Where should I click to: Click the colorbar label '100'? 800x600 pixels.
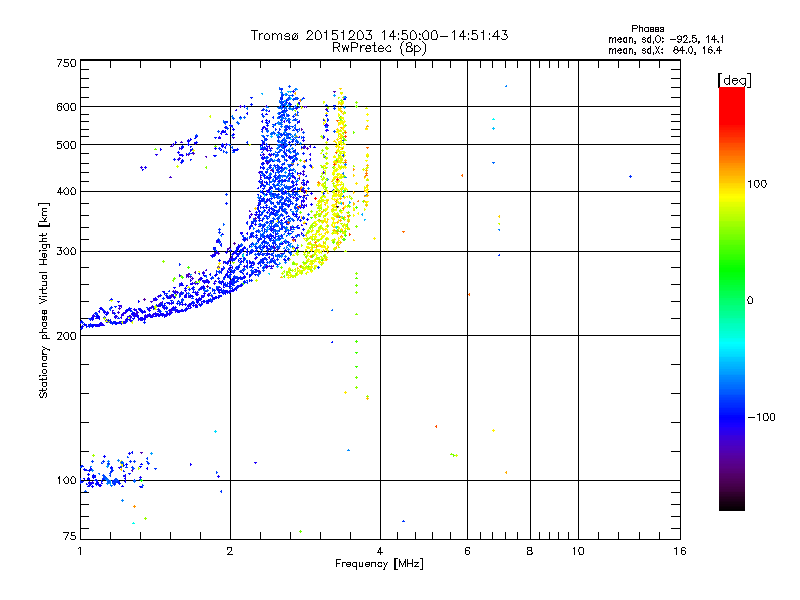point(757,184)
